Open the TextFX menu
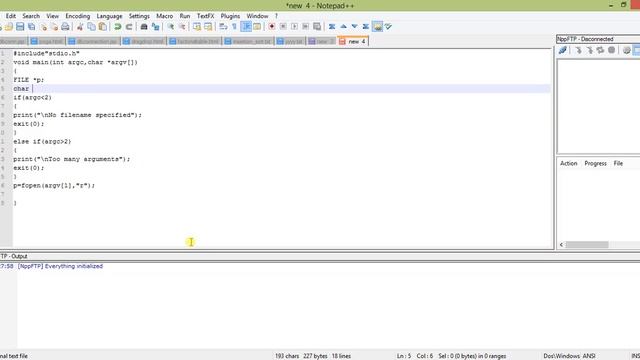 (205, 16)
